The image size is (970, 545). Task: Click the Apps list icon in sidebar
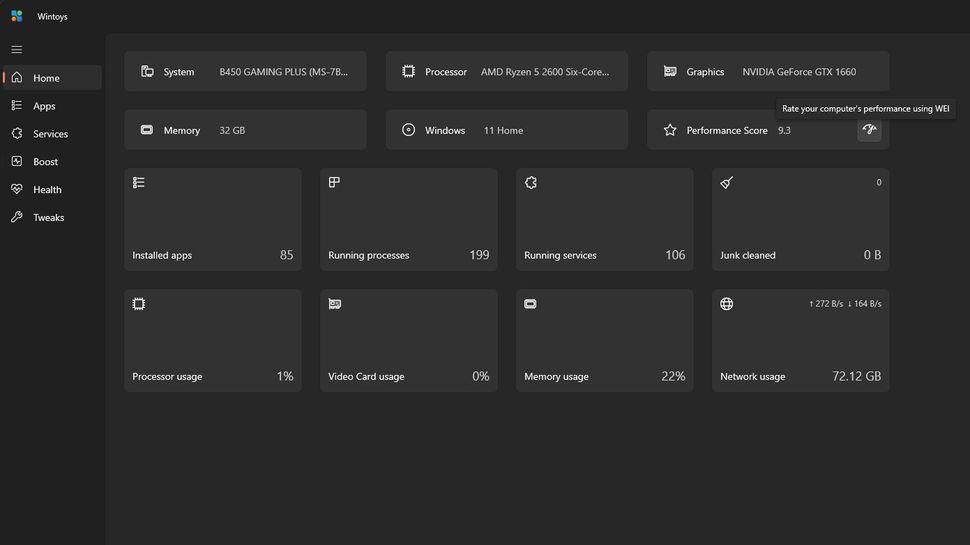click(17, 106)
